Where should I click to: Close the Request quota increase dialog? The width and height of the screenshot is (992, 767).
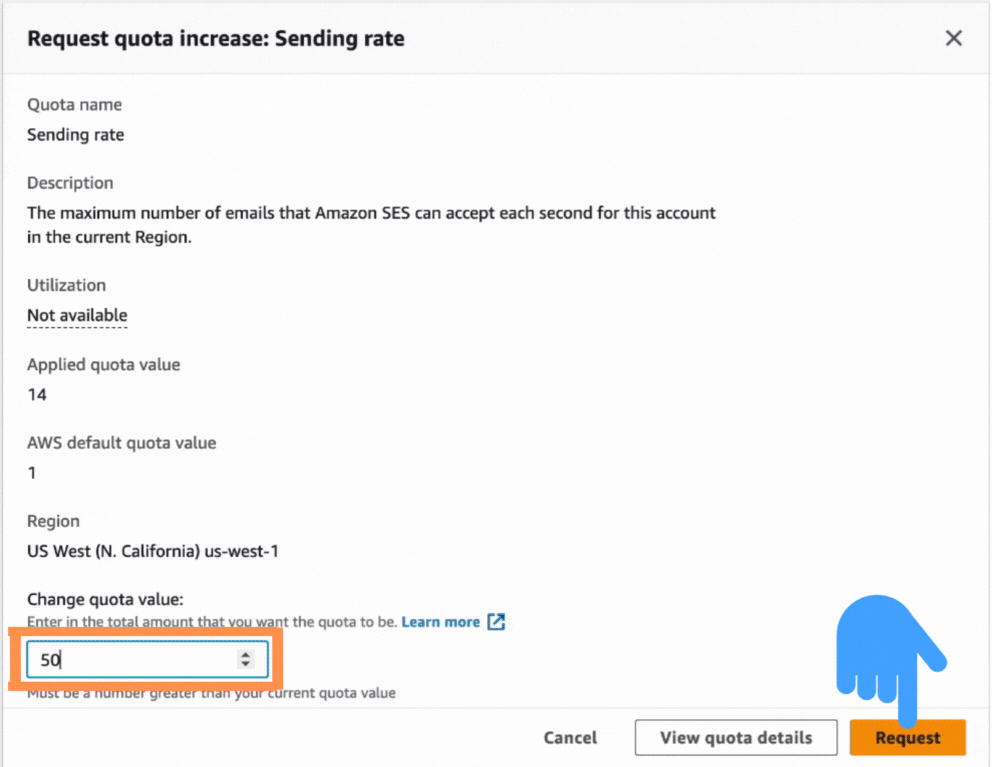click(x=953, y=38)
